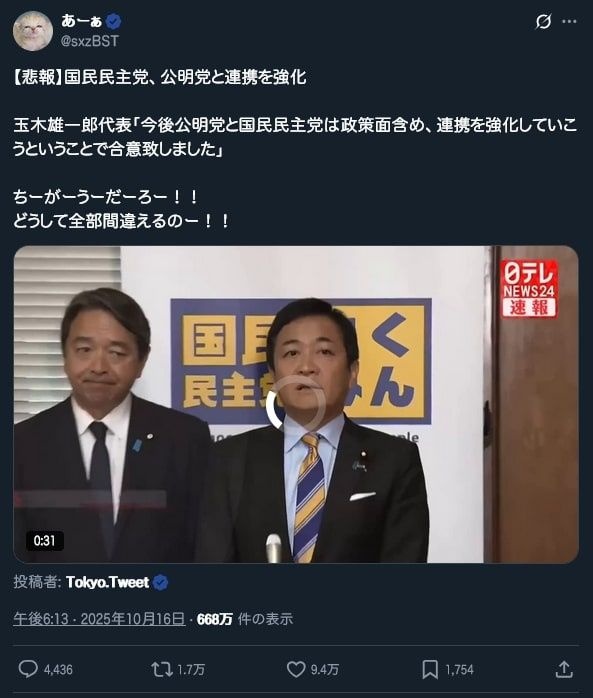Open the Tokyo.Tweet video source account

107,582
